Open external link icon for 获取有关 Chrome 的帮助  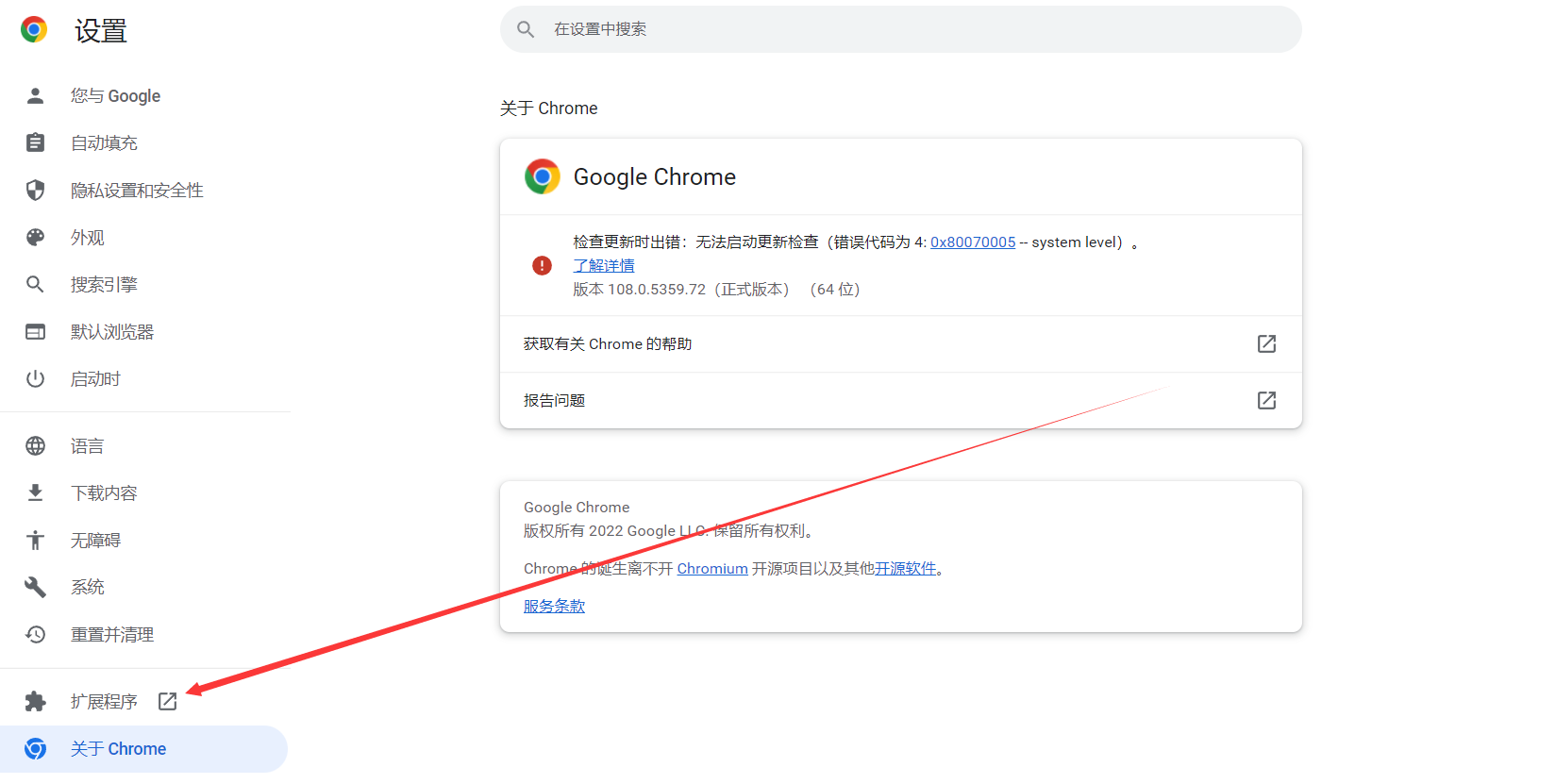1266,343
